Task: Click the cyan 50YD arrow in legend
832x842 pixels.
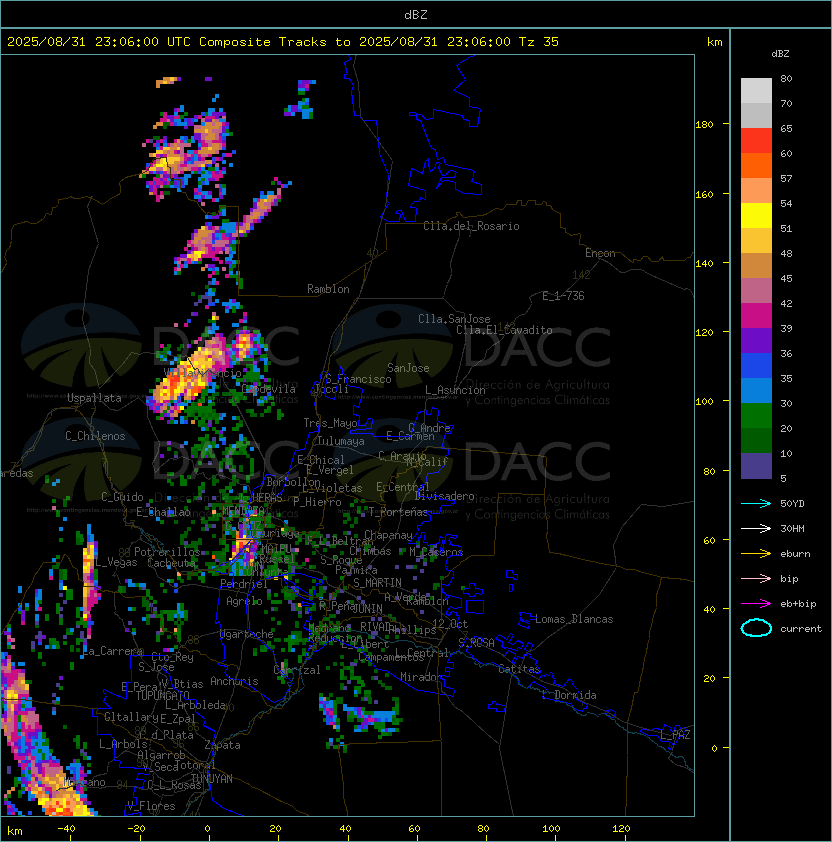Action: click(756, 503)
